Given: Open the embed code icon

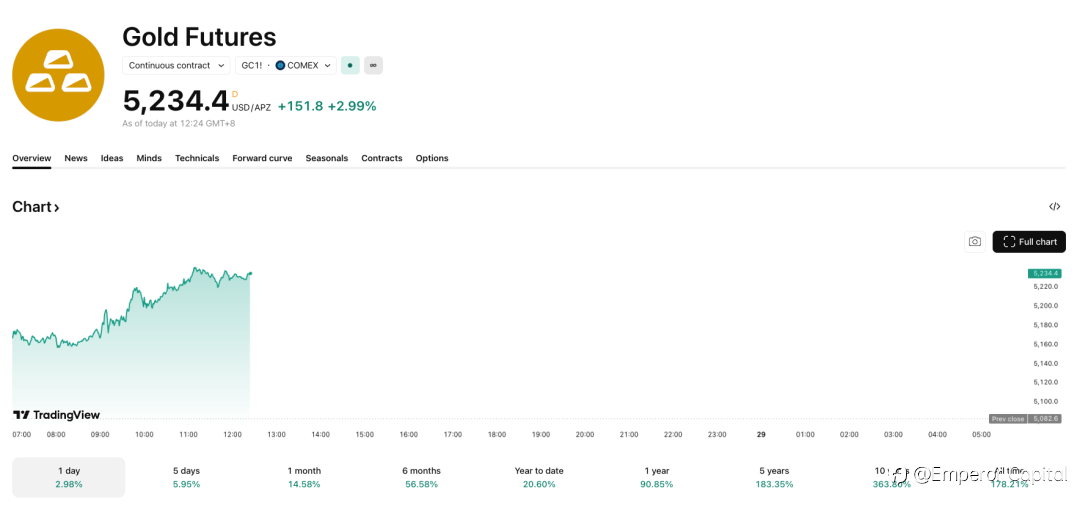Looking at the screenshot, I should tap(1054, 207).
